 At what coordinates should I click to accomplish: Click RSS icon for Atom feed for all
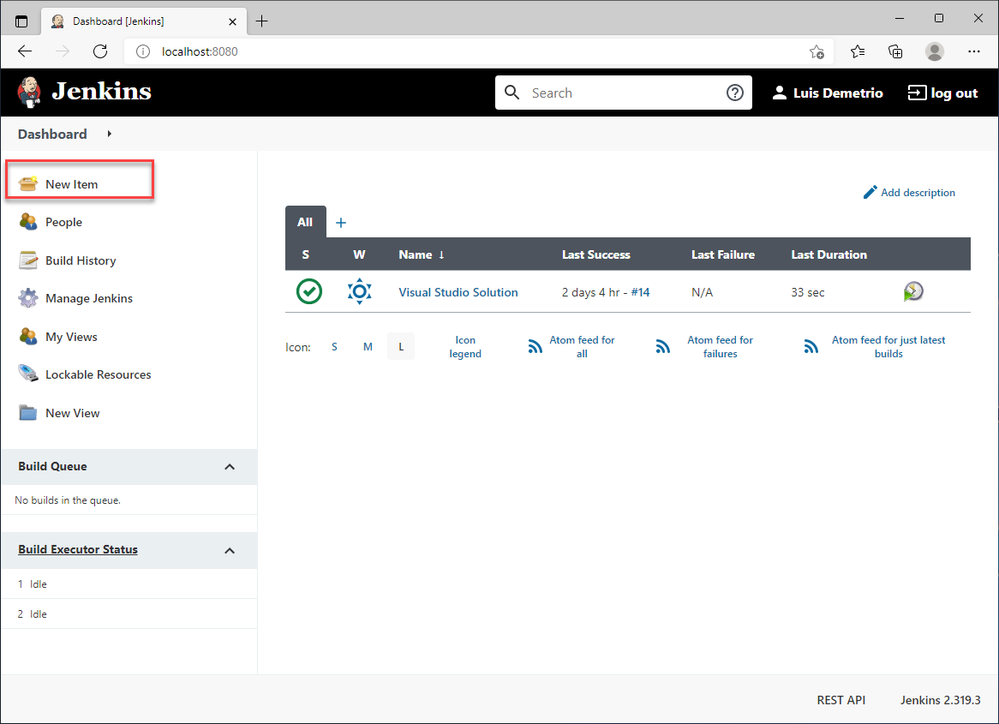pyautogui.click(x=535, y=347)
